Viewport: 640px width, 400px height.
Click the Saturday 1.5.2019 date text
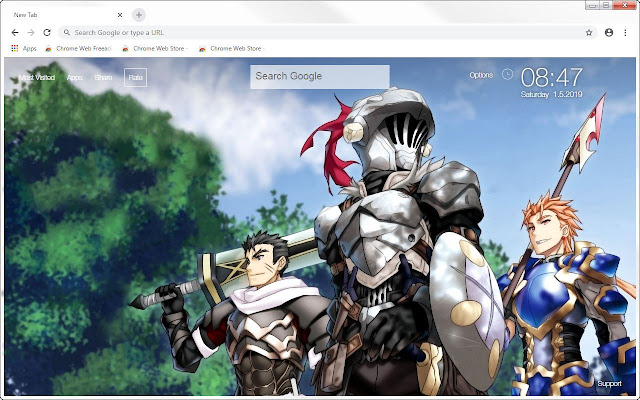(551, 94)
